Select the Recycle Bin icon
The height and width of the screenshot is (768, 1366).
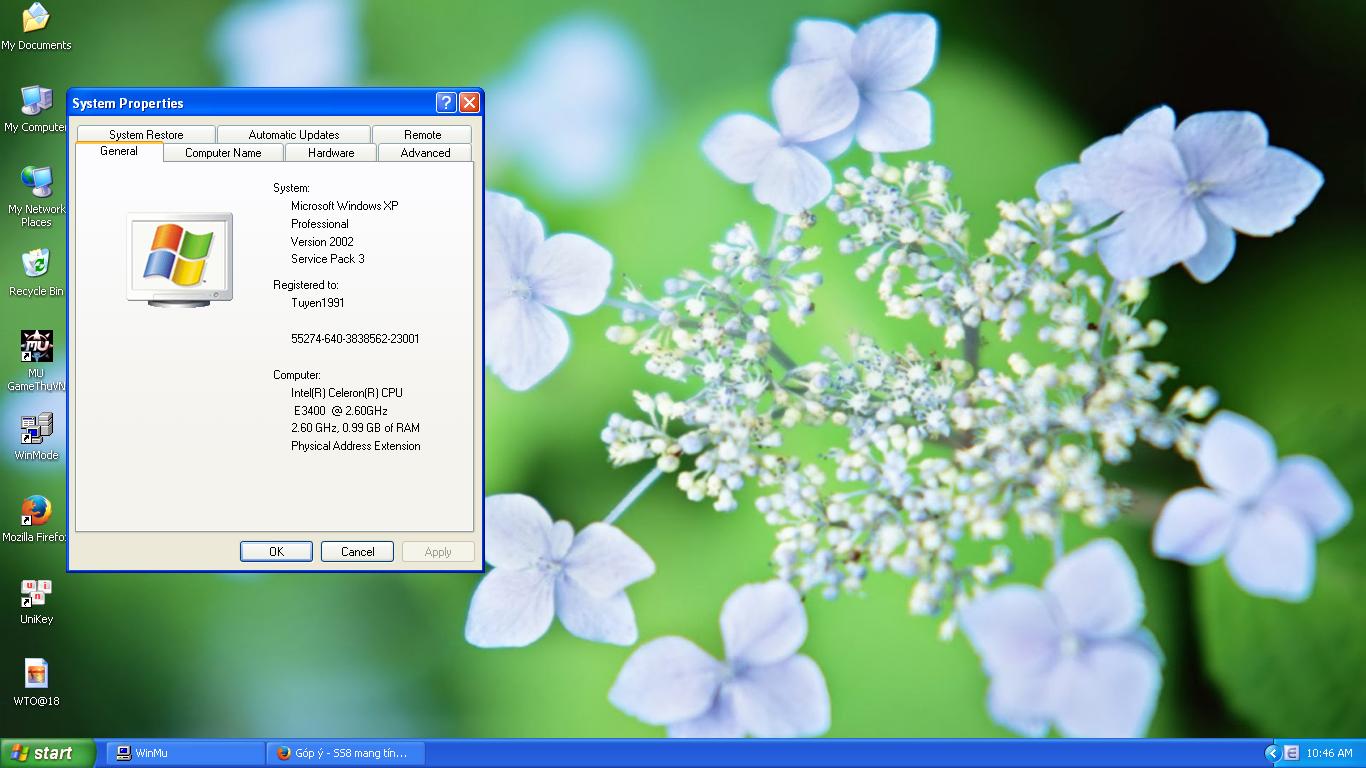point(36,272)
